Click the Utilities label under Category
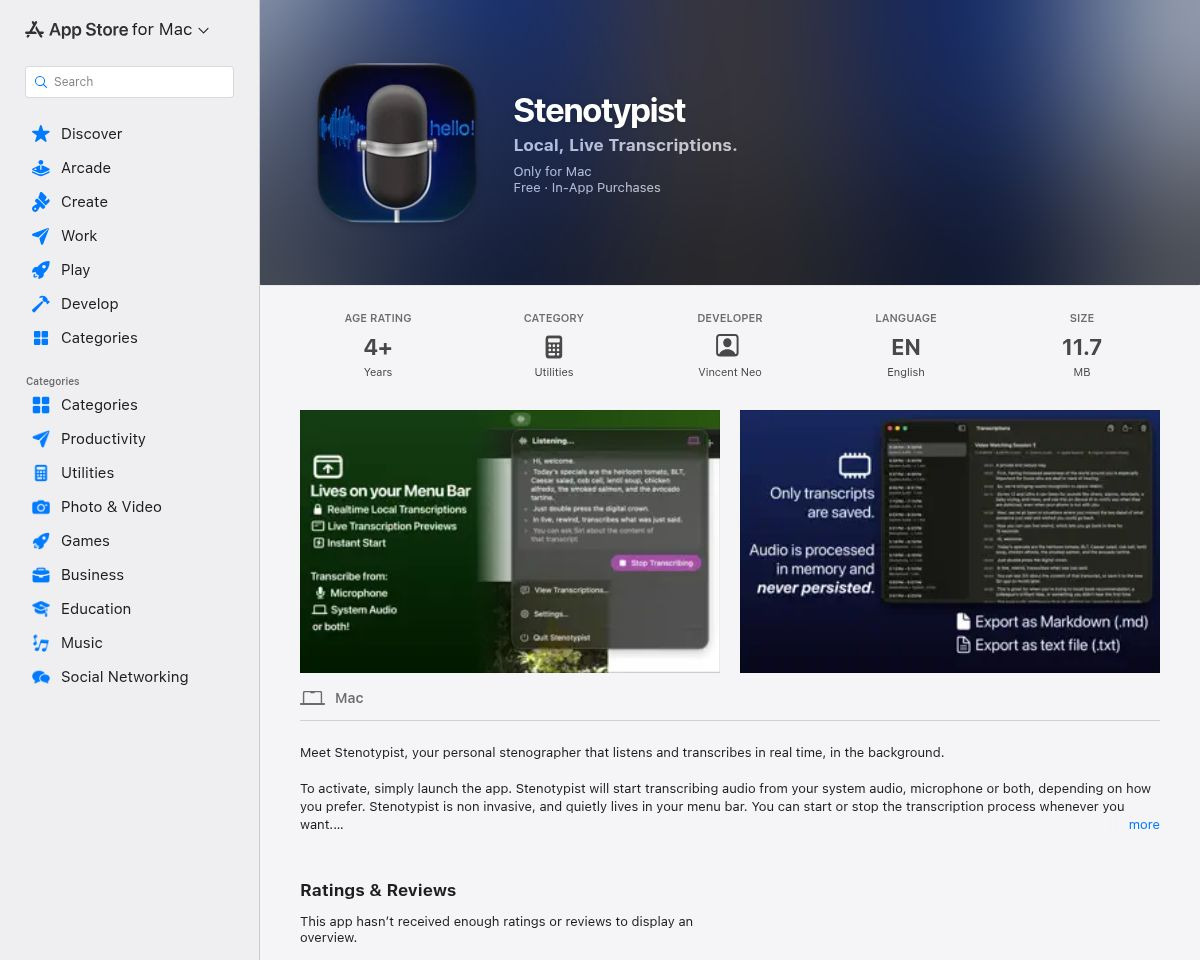Viewport: 1200px width, 960px height. [554, 372]
